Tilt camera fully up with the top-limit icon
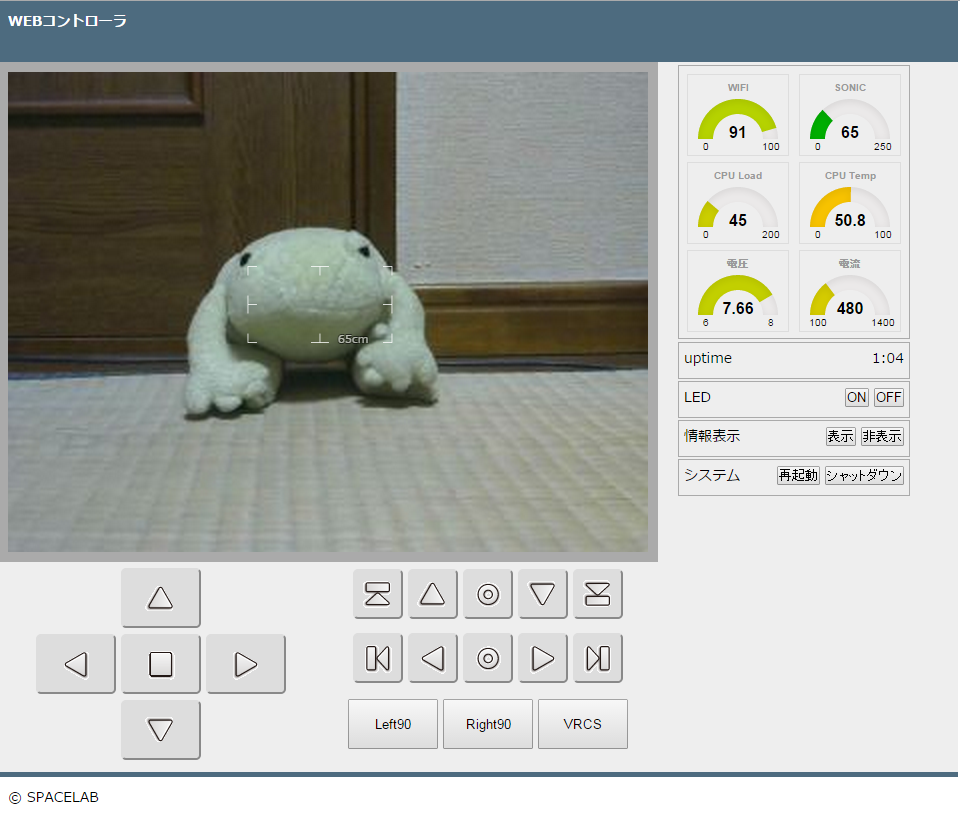The width and height of the screenshot is (960, 818). tap(378, 594)
